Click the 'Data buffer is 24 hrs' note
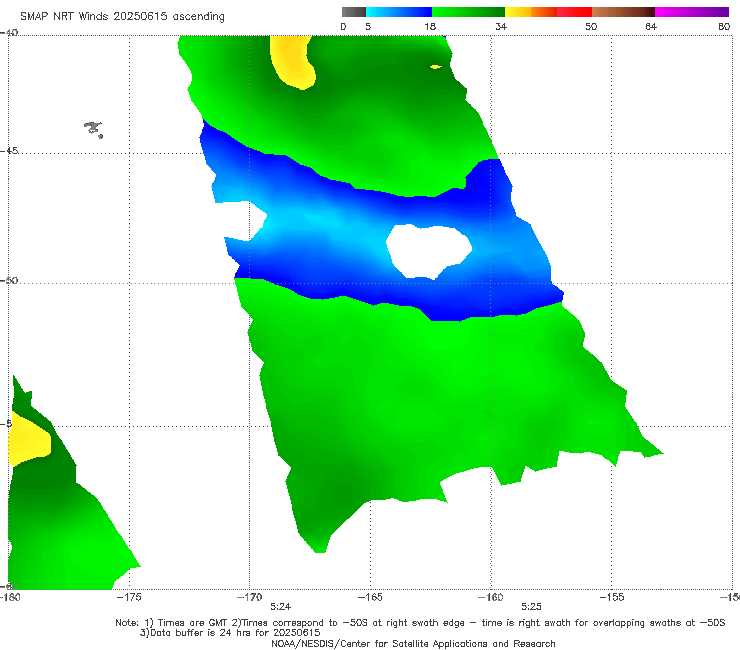 (x=230, y=633)
